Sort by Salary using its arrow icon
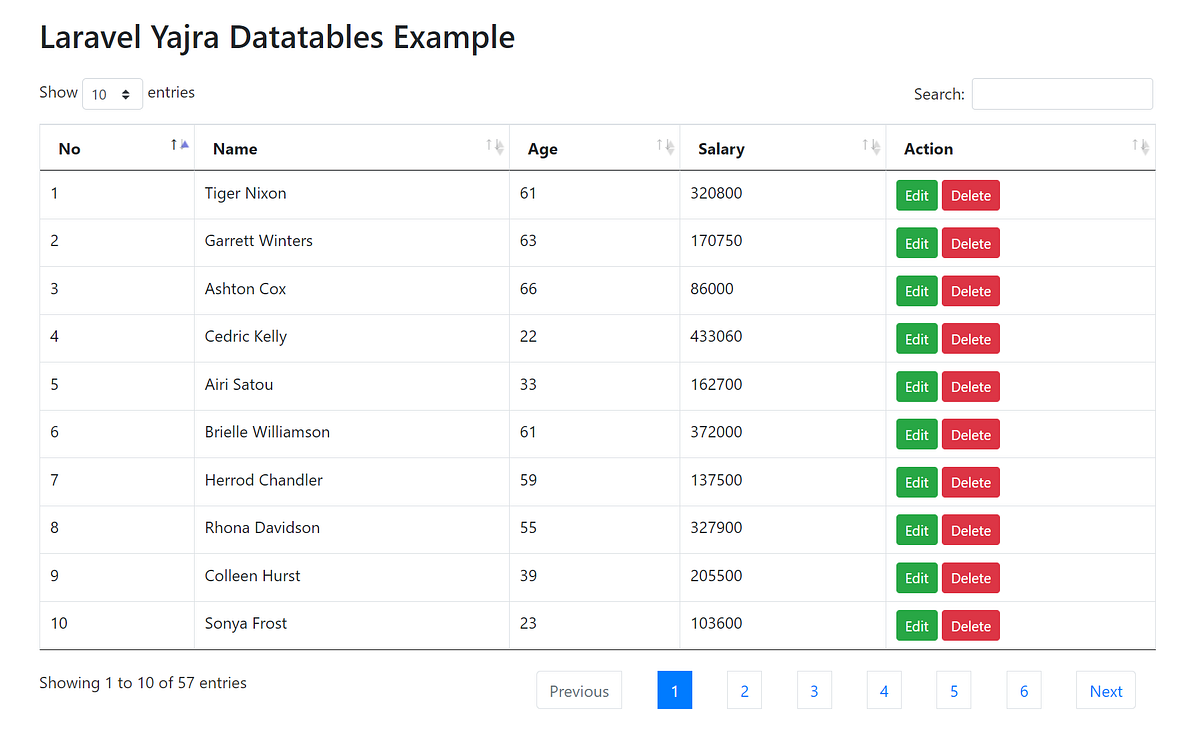The width and height of the screenshot is (1200, 741). point(872,146)
